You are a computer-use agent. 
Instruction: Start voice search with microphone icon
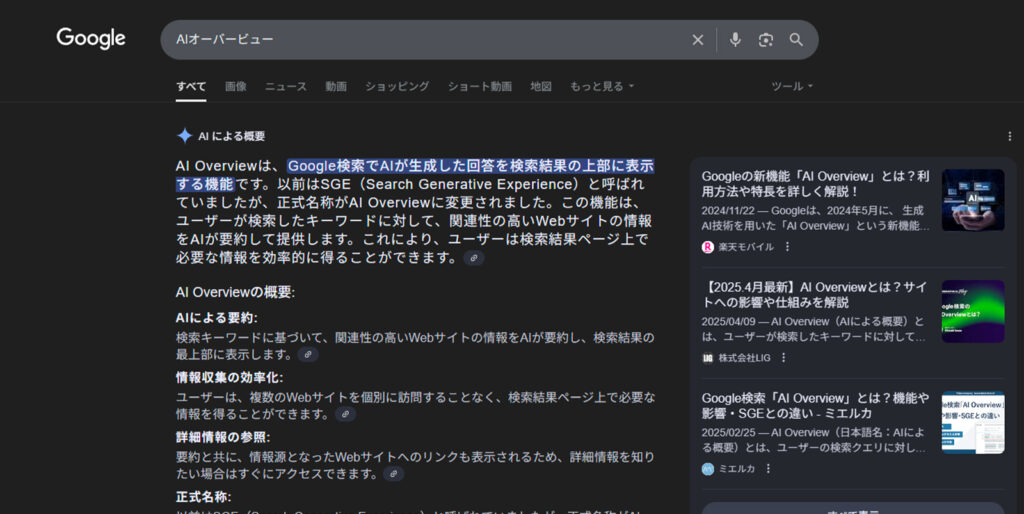click(x=735, y=40)
